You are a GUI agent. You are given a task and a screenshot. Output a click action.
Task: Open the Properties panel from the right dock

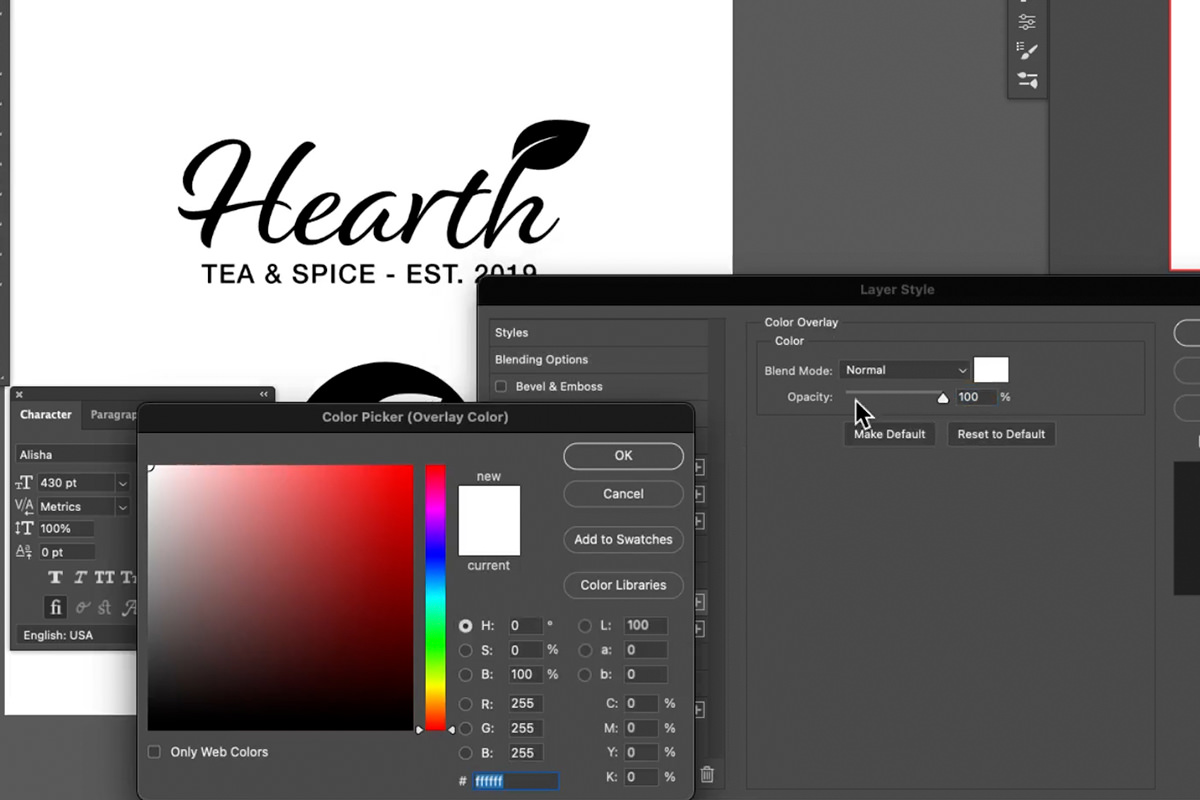click(x=1027, y=20)
